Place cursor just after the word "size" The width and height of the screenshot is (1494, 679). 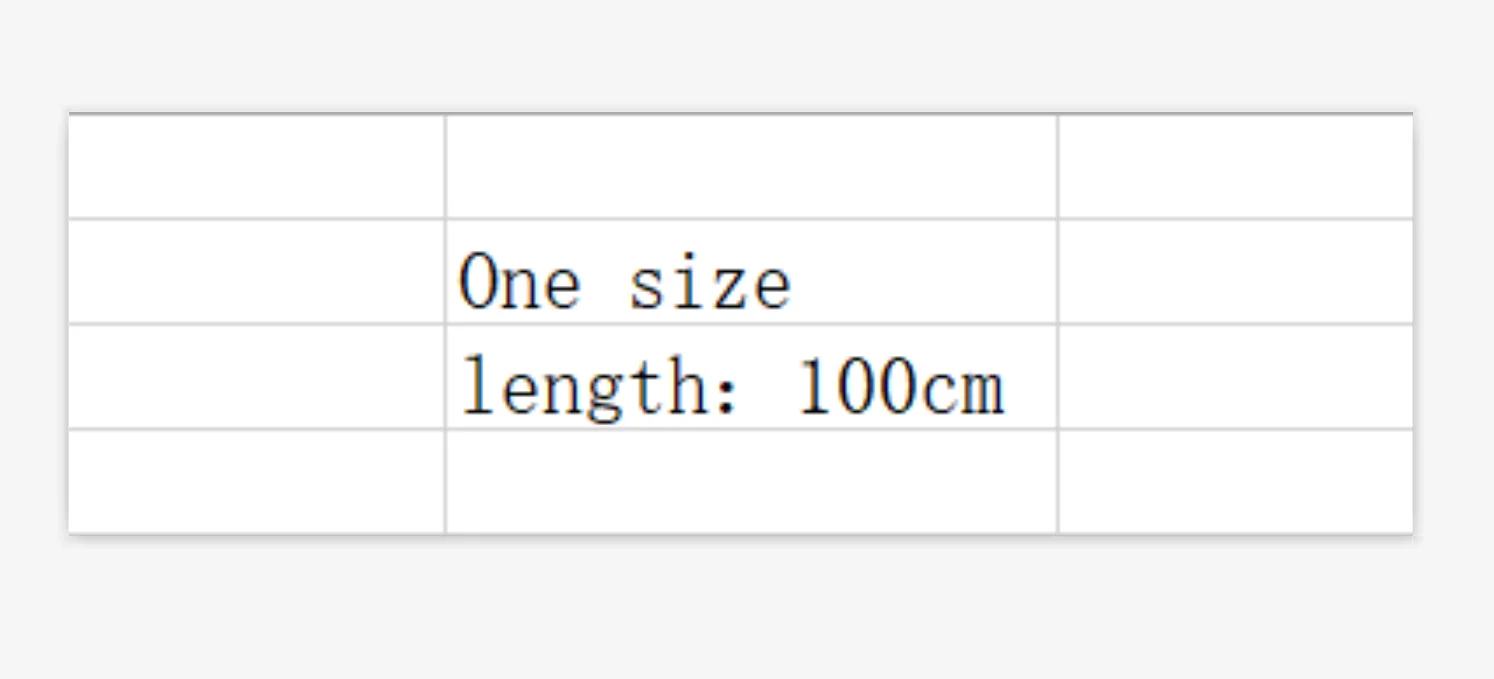point(794,283)
